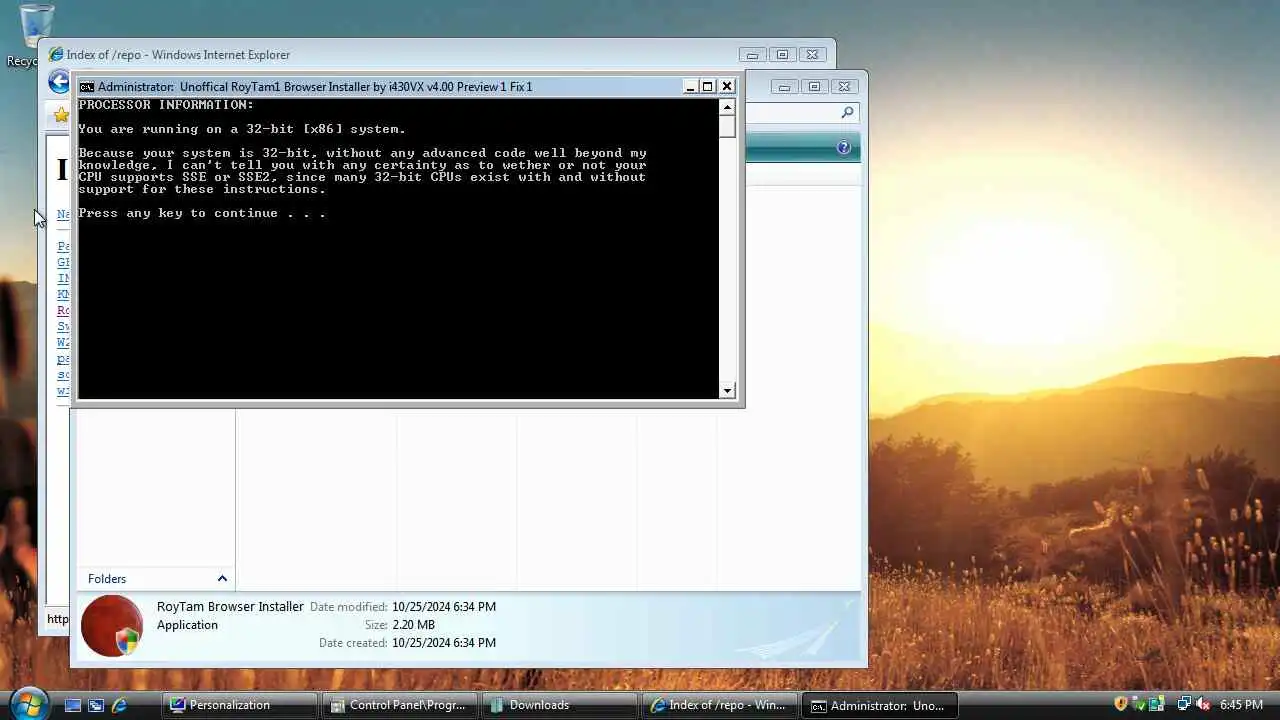Close the Internet Explorer window

pos(812,55)
